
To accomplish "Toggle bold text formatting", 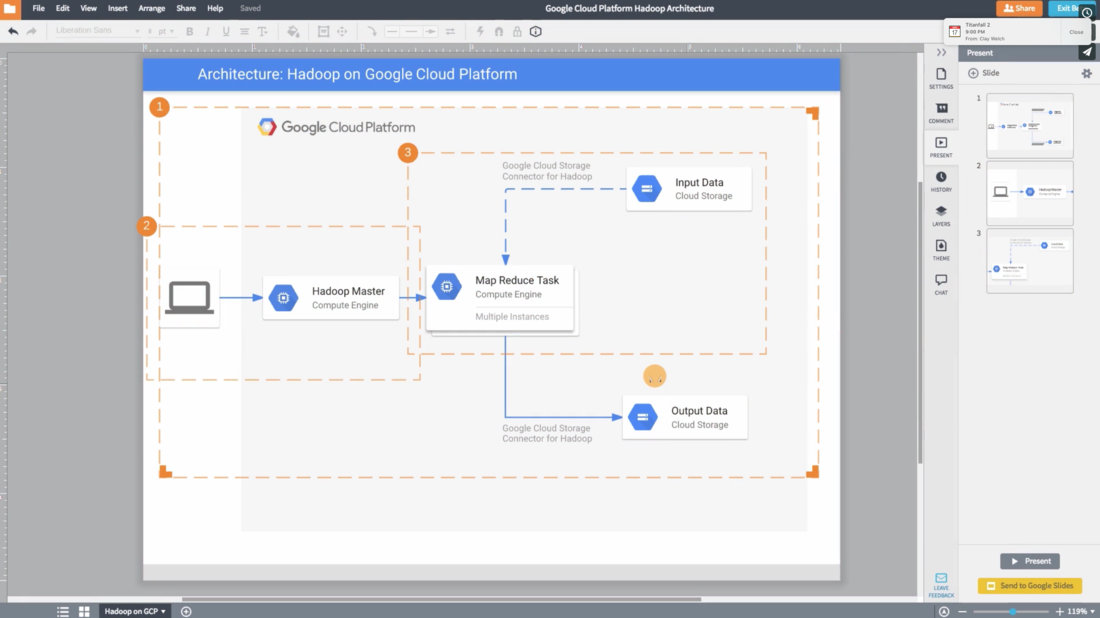I will (189, 31).
